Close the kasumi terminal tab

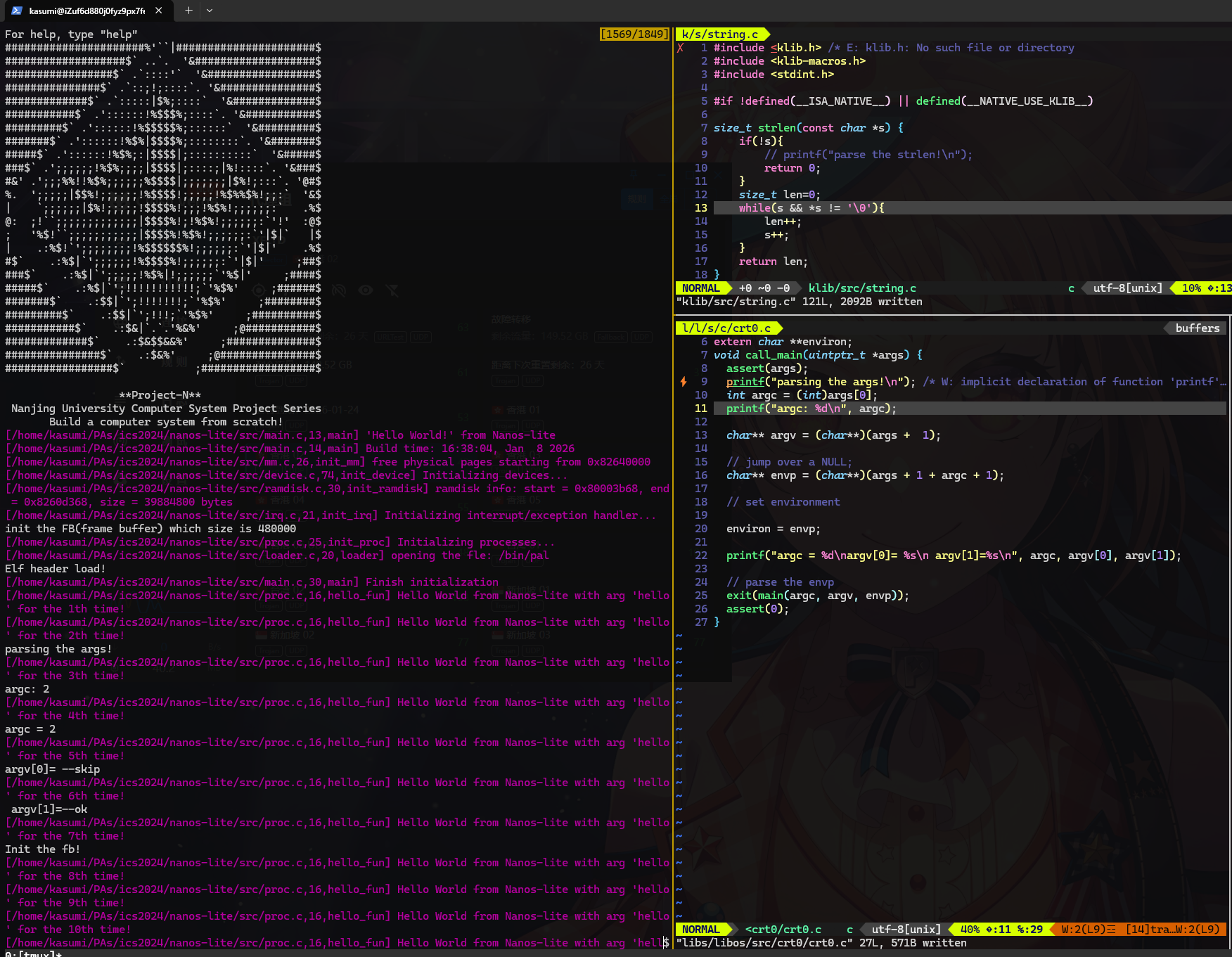159,11
